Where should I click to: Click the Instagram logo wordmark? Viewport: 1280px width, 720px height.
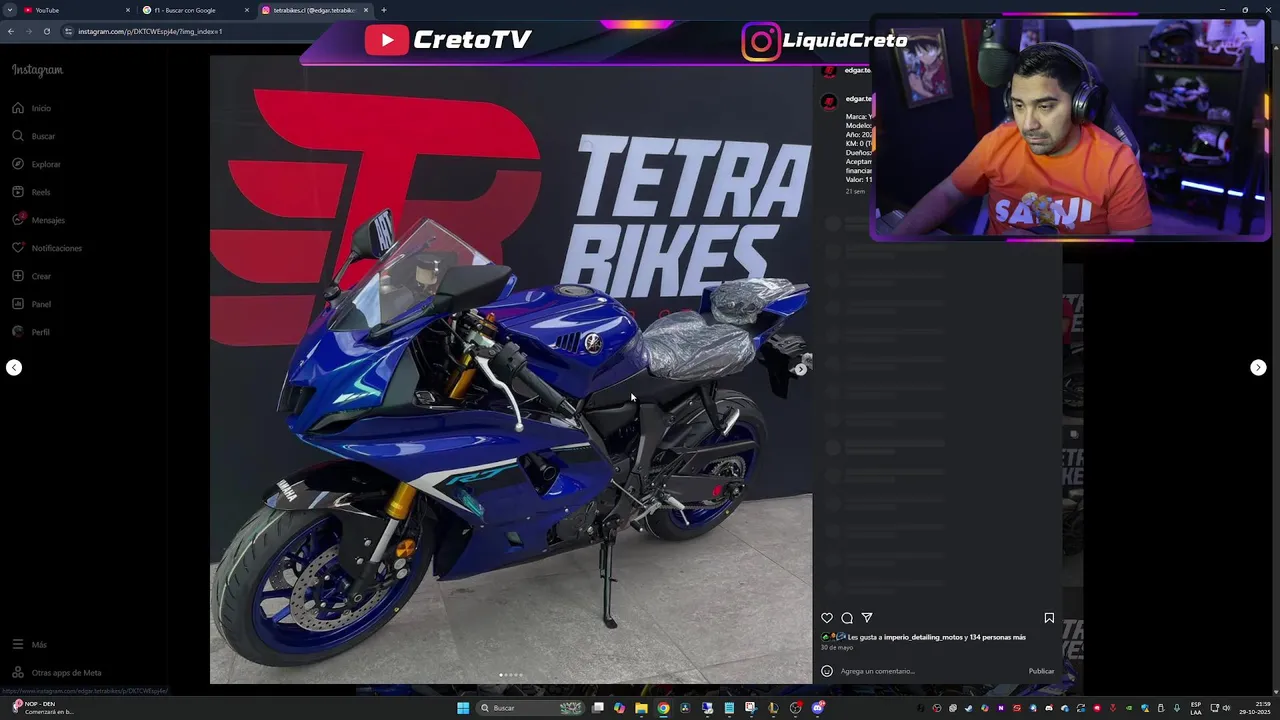(37, 70)
